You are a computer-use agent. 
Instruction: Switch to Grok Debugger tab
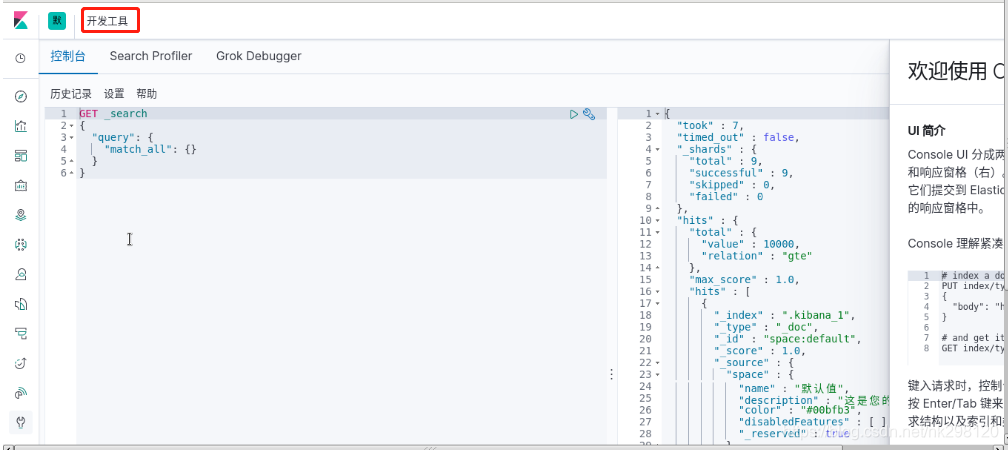(x=258, y=56)
